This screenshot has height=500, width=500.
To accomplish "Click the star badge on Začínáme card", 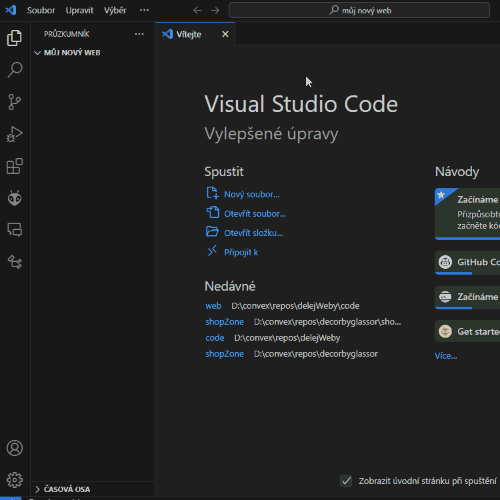I will point(441,195).
